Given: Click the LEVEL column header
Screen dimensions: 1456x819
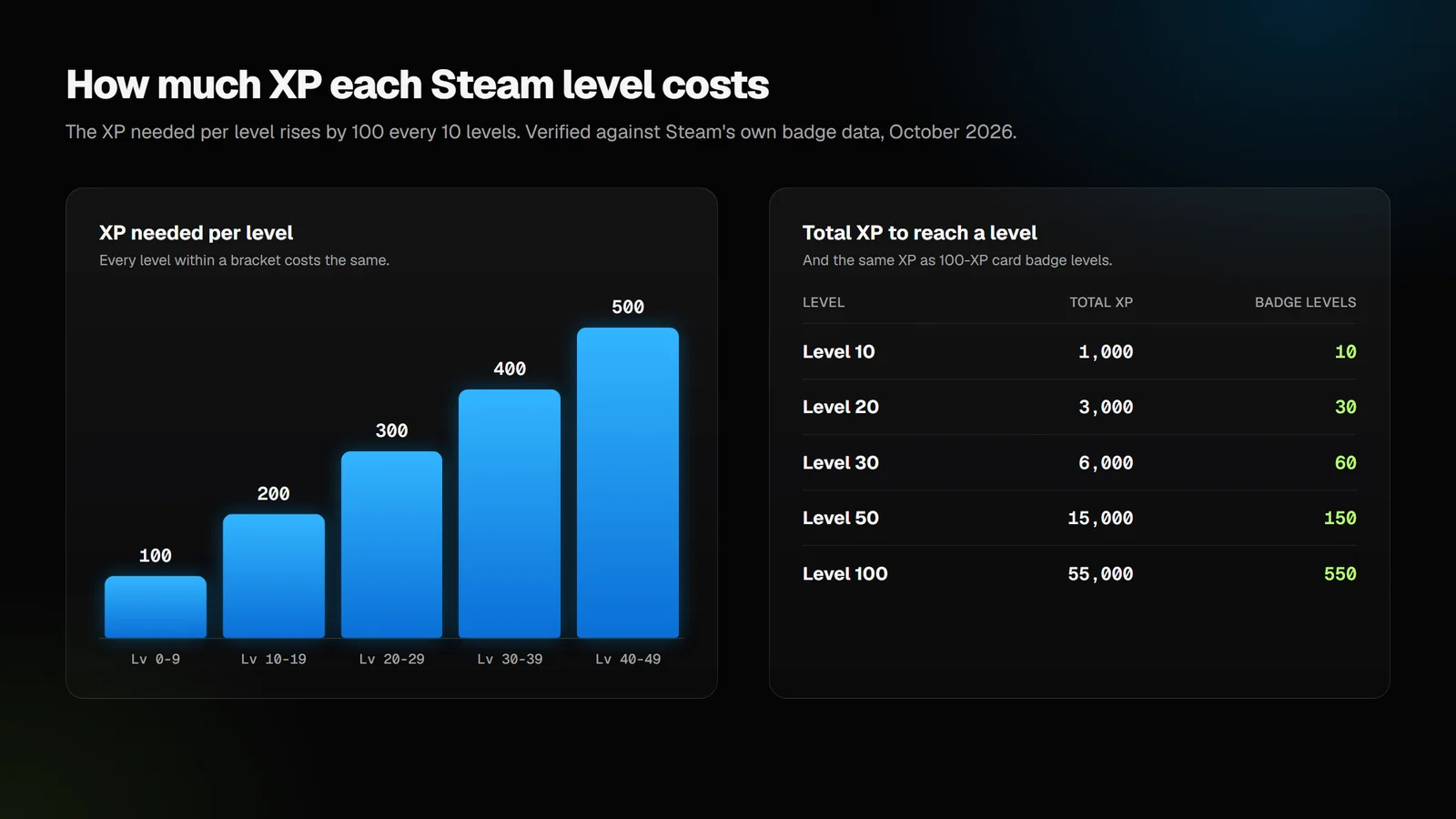Looking at the screenshot, I should (824, 302).
